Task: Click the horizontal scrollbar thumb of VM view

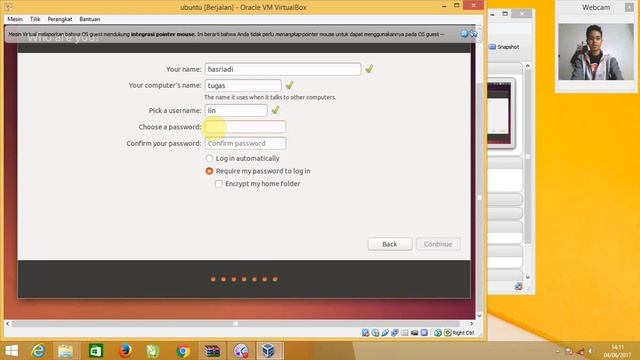Action: (x=236, y=324)
